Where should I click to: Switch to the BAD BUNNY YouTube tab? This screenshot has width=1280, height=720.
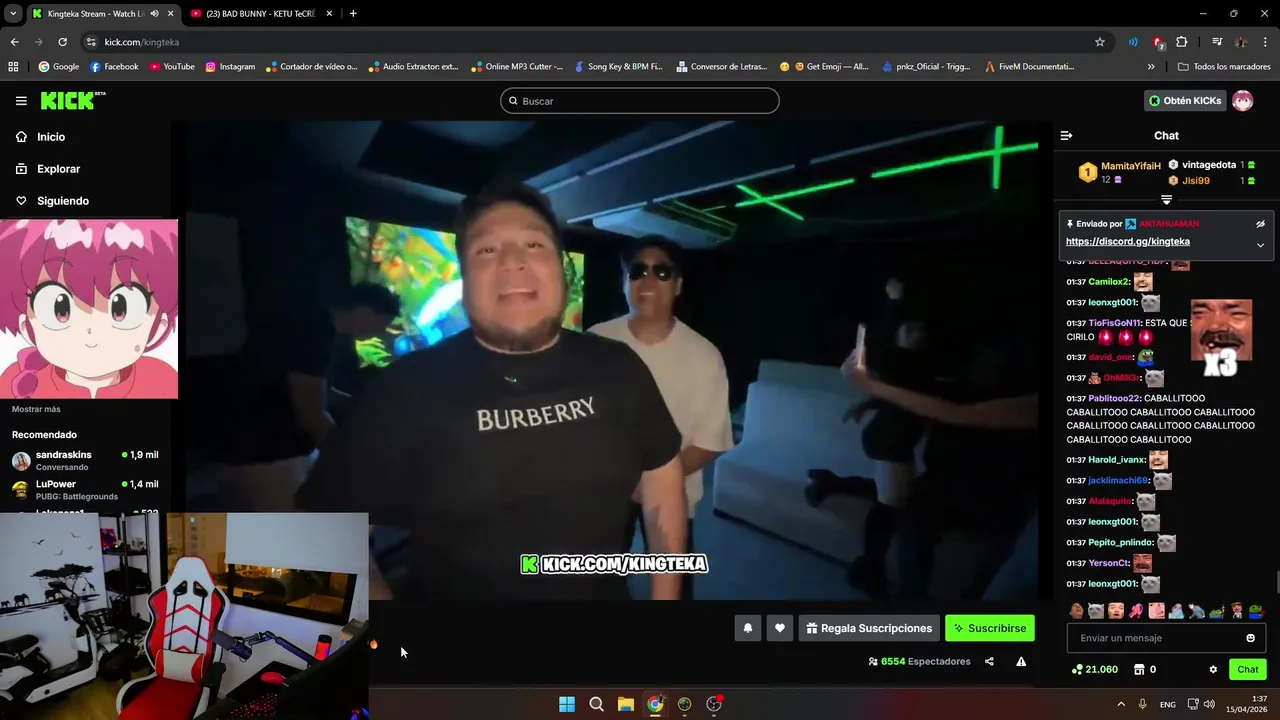click(260, 13)
